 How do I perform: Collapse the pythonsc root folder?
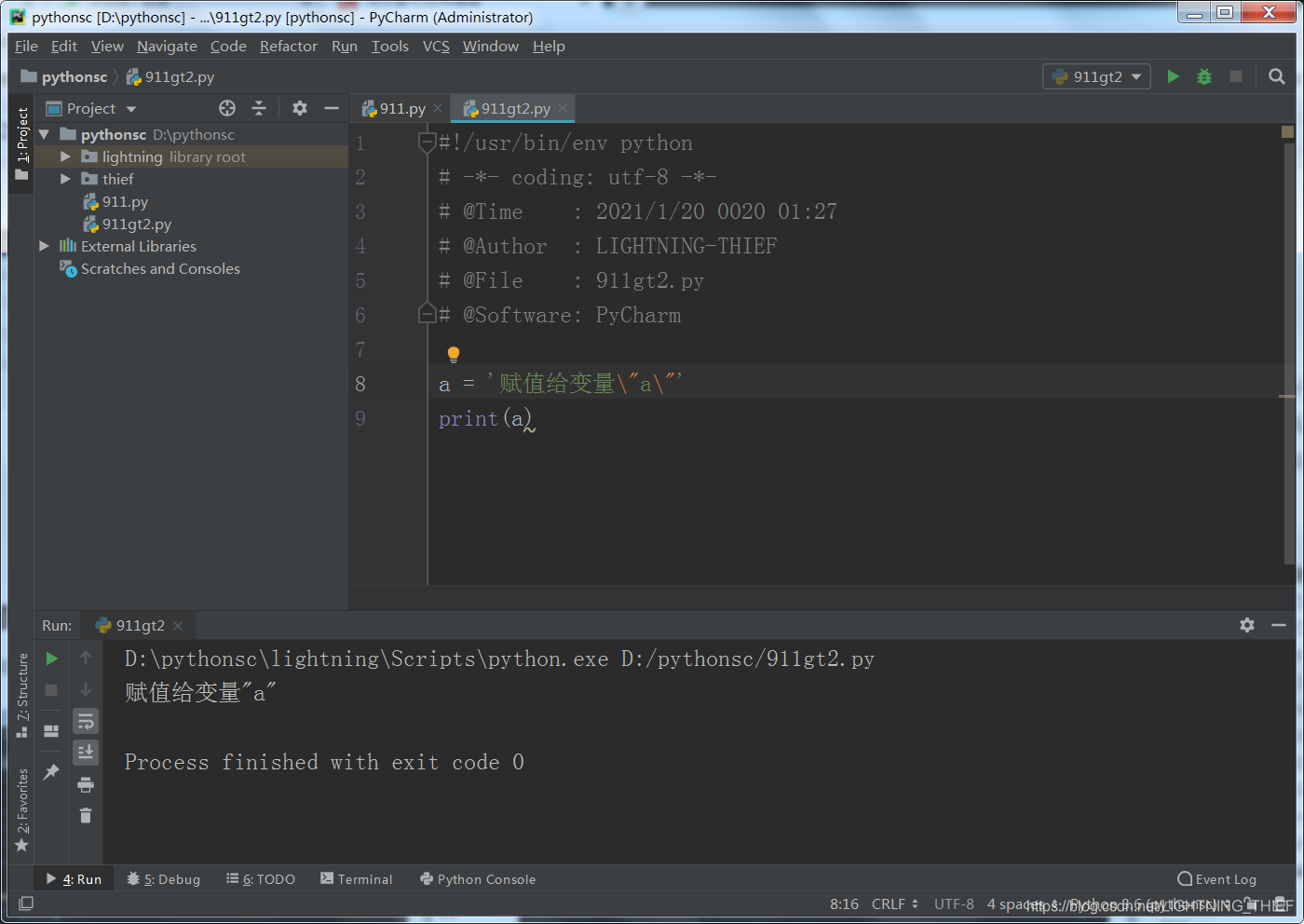point(44,134)
